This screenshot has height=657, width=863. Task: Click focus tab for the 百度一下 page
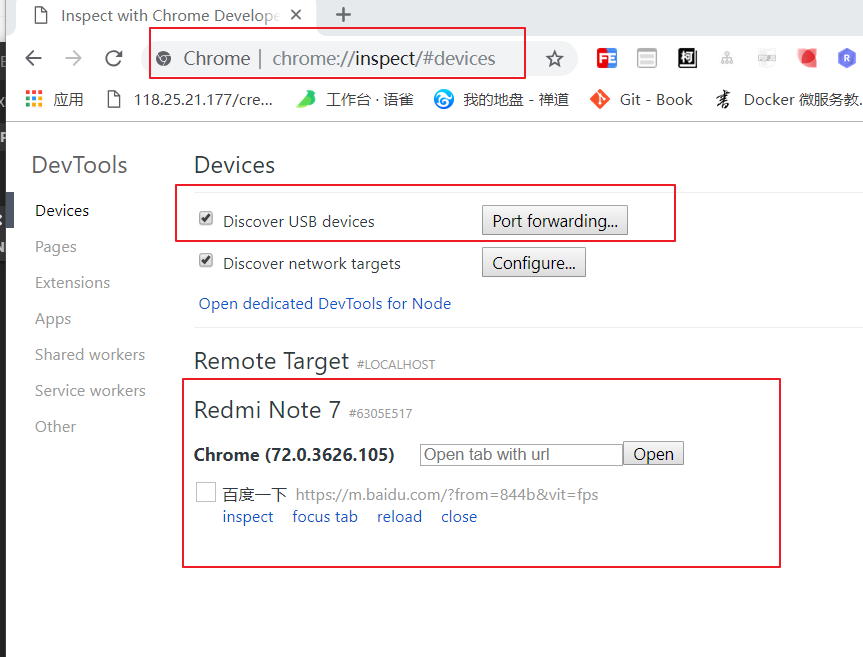coord(325,517)
